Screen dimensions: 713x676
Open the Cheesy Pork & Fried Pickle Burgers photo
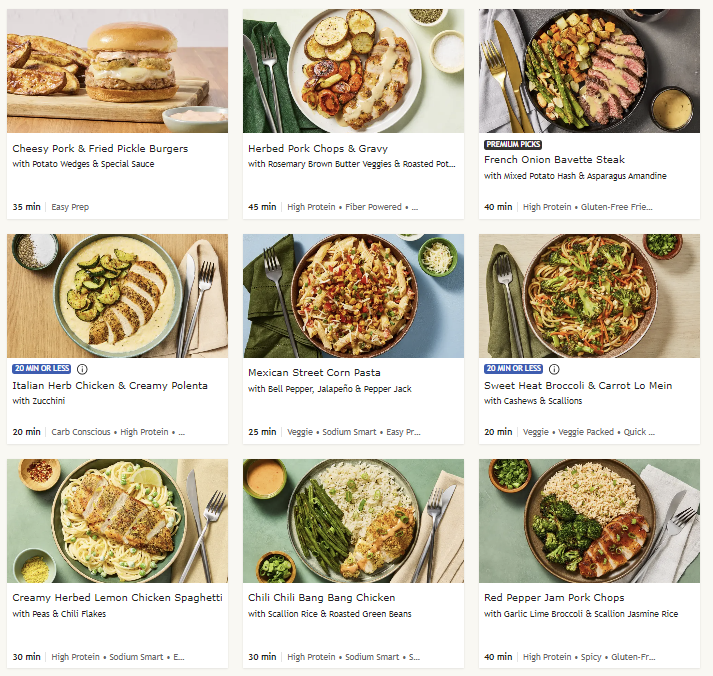point(117,71)
